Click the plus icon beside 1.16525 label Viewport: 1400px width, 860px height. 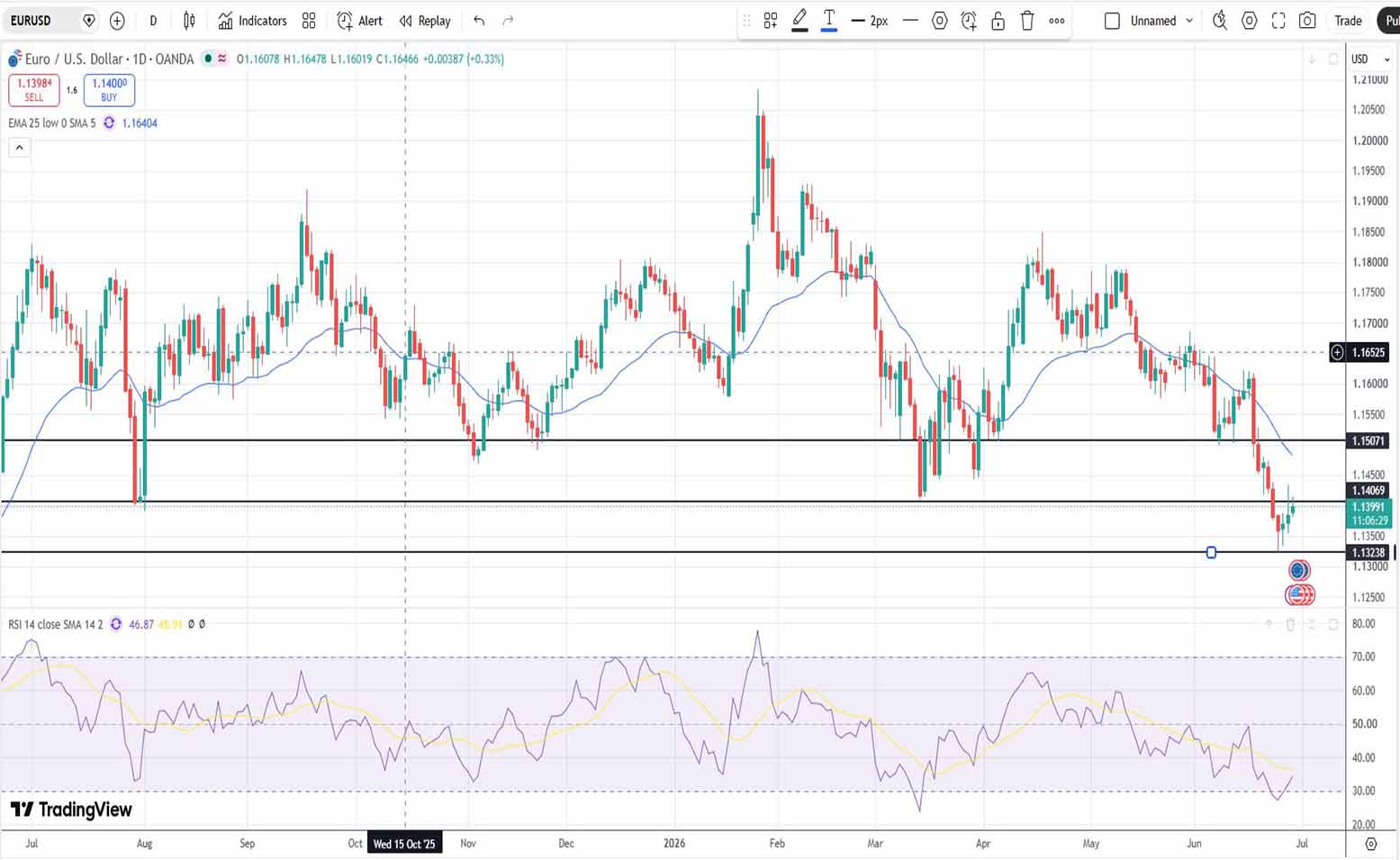pyautogui.click(x=1337, y=352)
